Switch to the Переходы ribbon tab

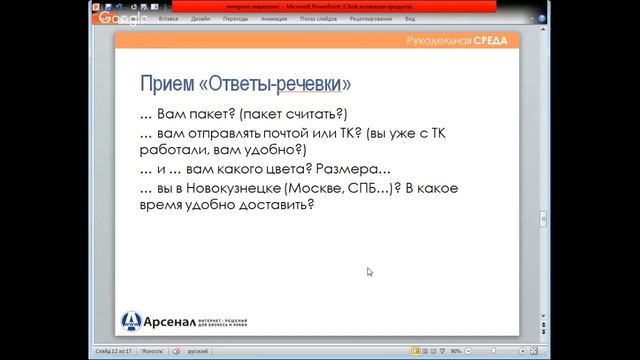tap(236, 19)
